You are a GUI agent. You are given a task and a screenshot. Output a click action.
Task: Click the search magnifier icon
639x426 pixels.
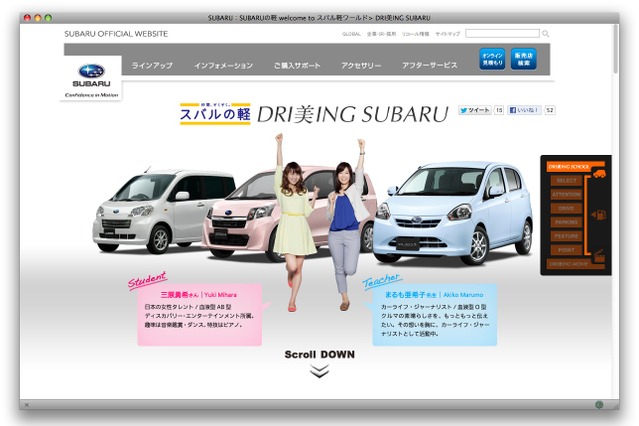(x=545, y=34)
